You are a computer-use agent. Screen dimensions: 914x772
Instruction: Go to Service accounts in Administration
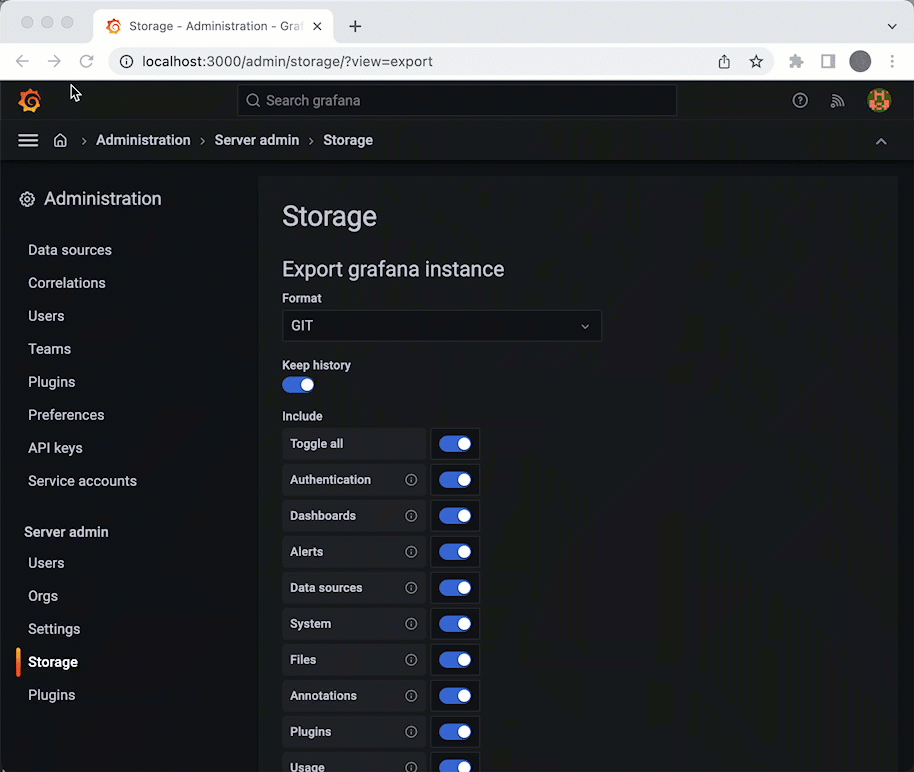point(82,481)
